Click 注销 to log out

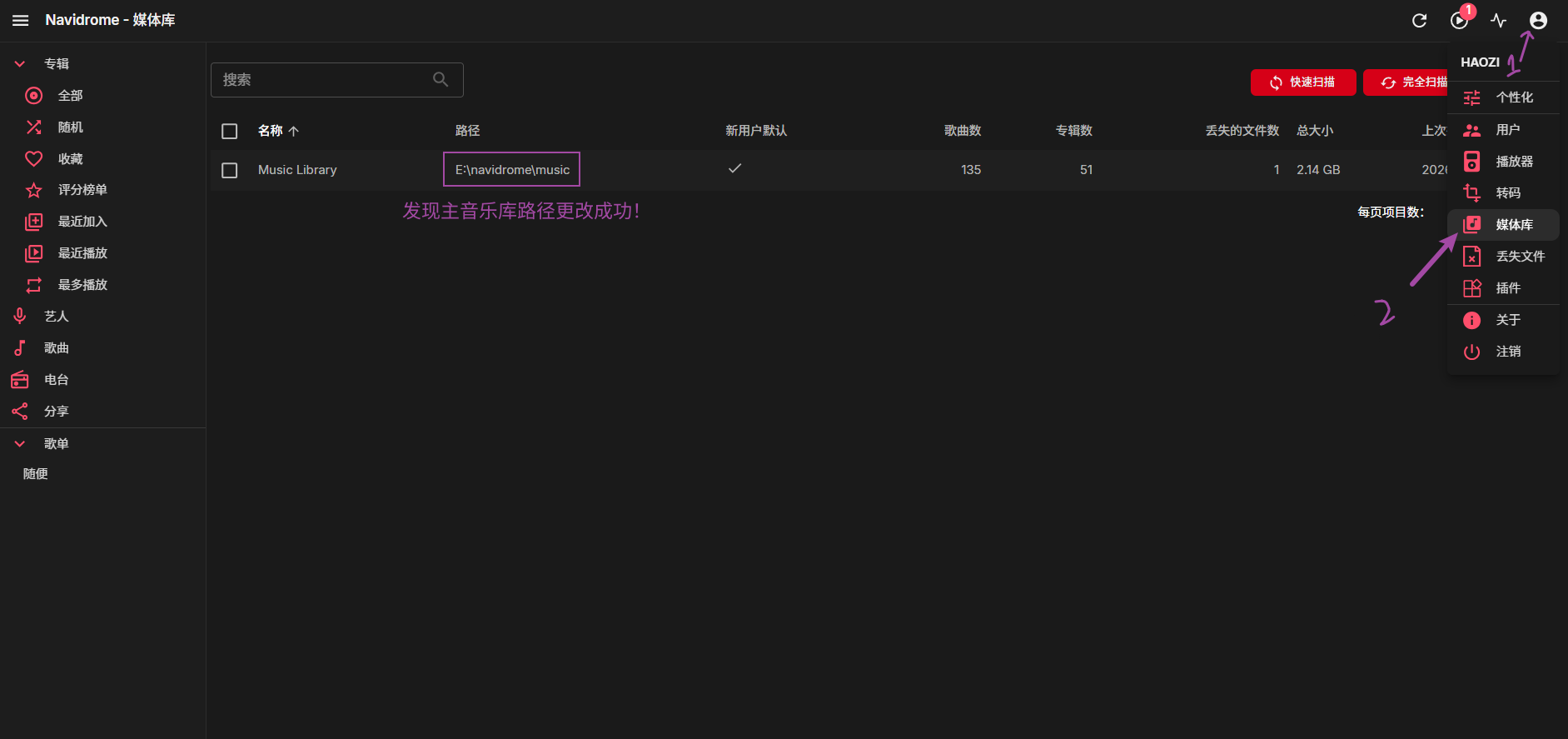pyautogui.click(x=1503, y=352)
